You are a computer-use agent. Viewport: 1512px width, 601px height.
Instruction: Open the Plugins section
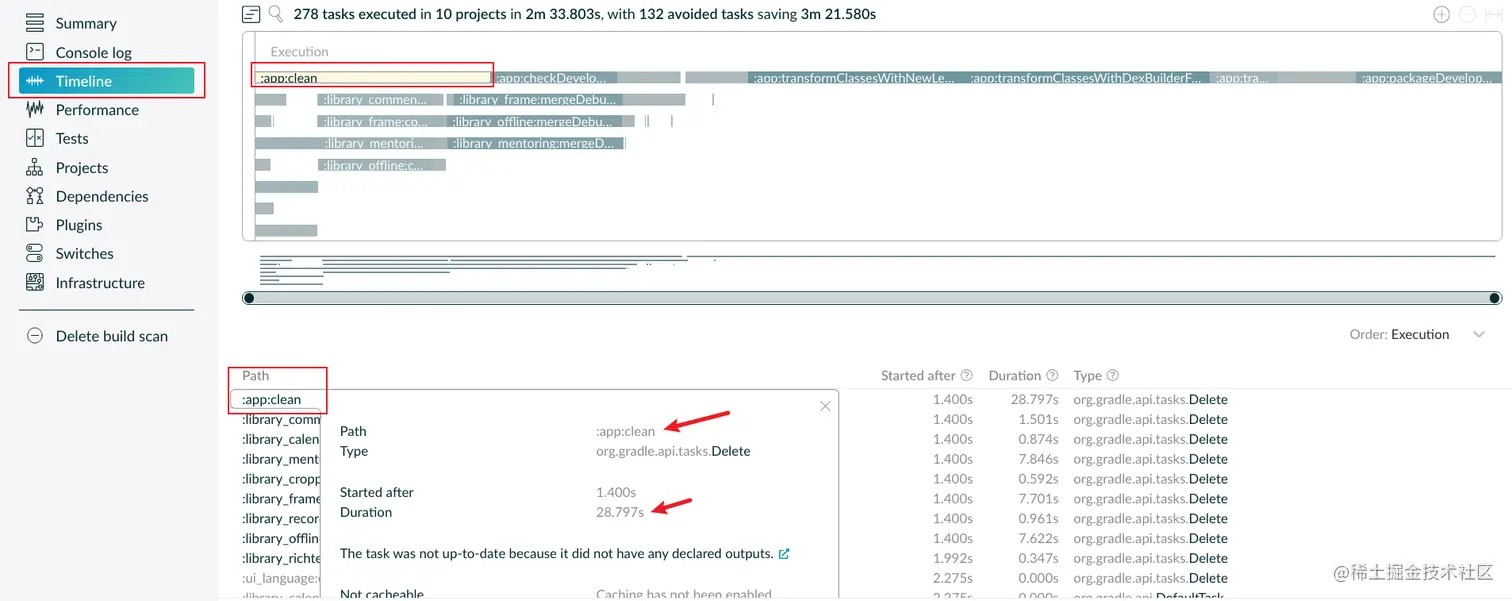(79, 225)
